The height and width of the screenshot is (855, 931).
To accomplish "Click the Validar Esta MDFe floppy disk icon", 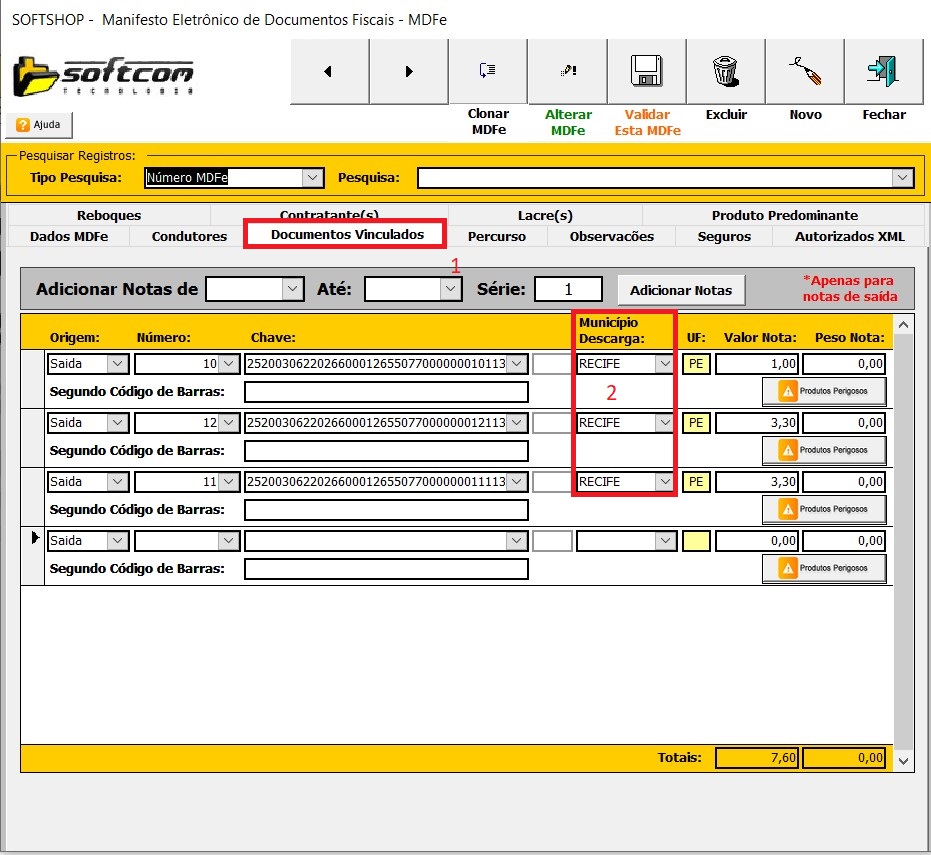I will click(646, 71).
